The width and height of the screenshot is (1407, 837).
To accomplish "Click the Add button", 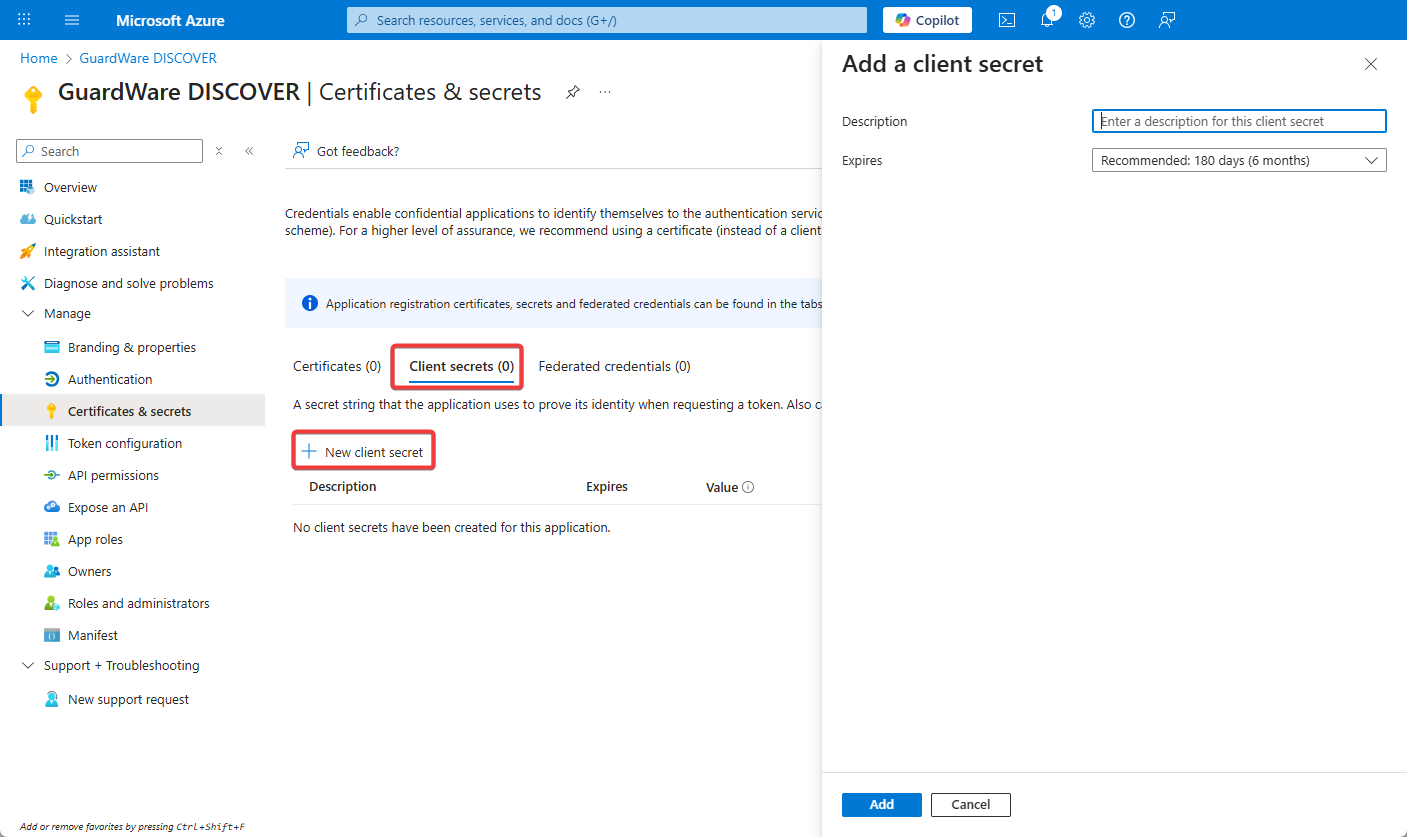I will [x=881, y=805].
